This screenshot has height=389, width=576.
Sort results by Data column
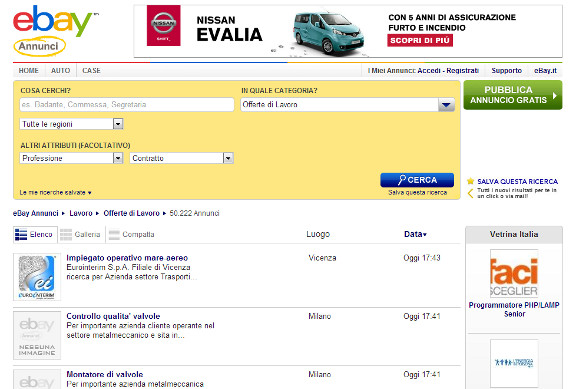[415, 234]
